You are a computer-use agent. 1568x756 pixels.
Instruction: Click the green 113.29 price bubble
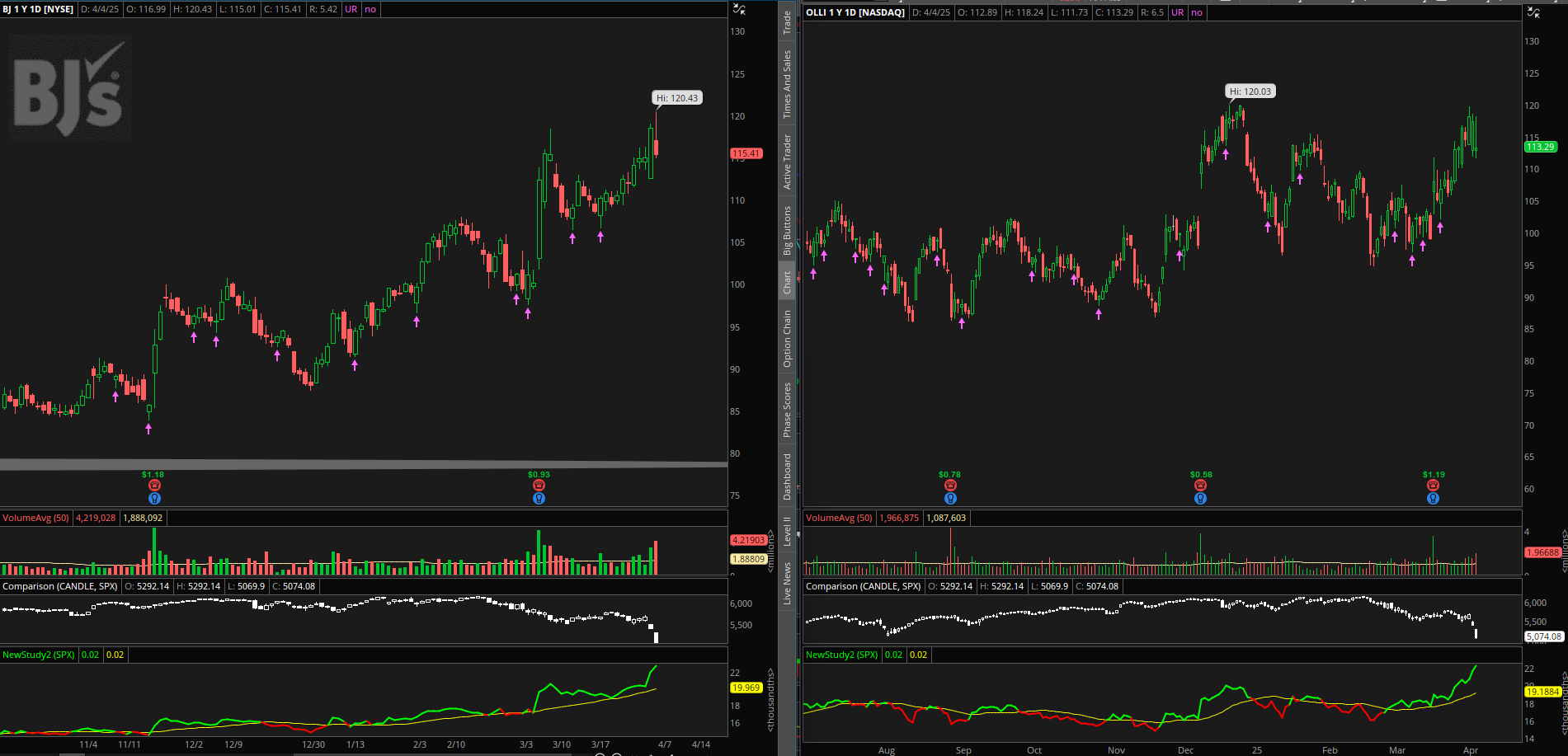pos(1541,147)
